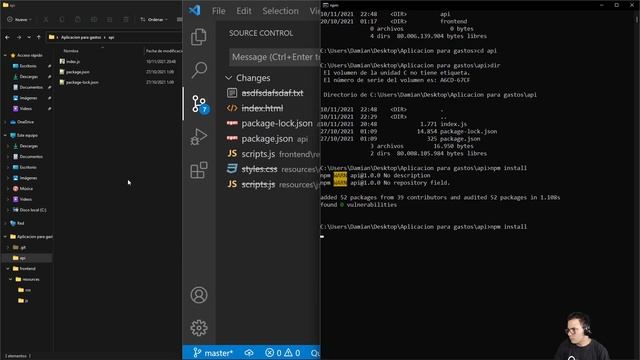This screenshot has height=360, width=640.
Task: Click the errors count icon in VS Code status bar
Action: (273, 353)
